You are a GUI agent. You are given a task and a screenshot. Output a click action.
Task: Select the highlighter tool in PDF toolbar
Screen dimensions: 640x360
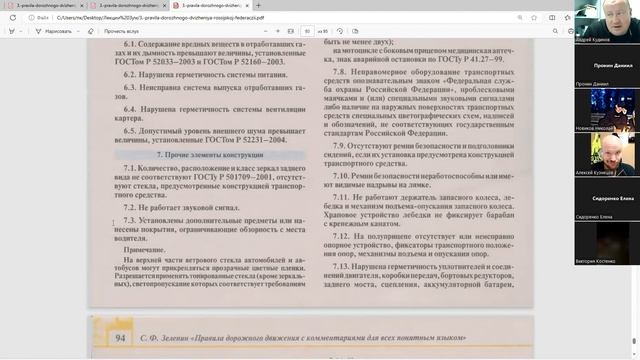click(12, 31)
